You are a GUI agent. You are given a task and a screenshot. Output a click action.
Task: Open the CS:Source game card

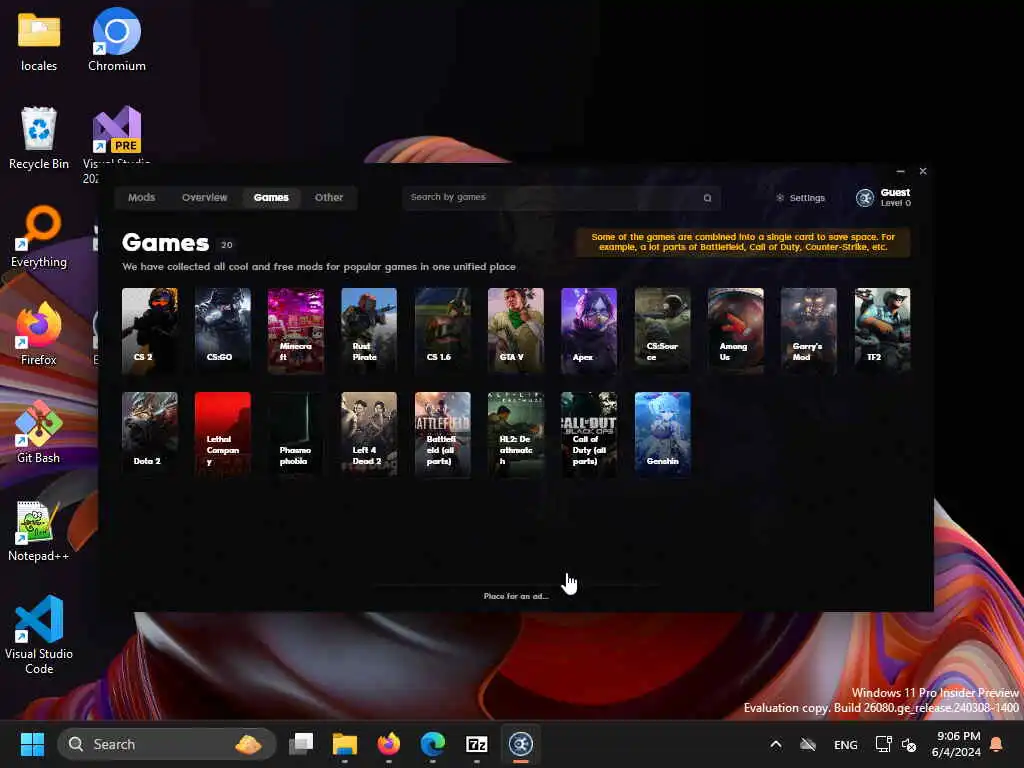tap(663, 330)
